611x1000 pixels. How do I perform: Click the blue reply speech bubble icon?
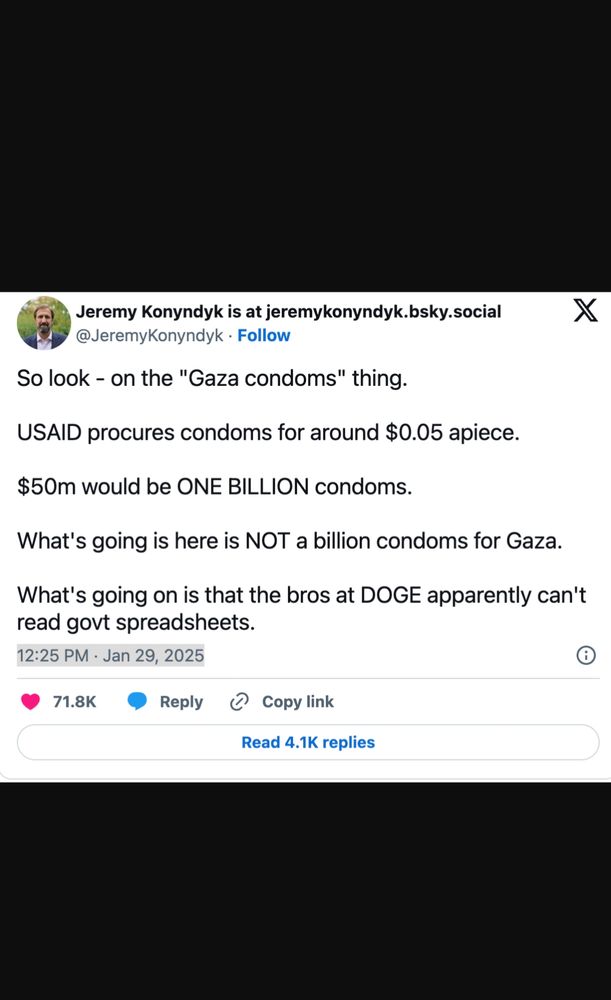coord(137,702)
